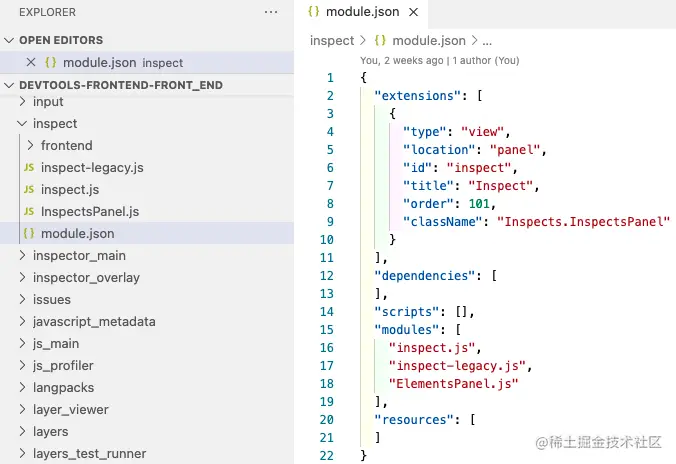Click the "id" key on line 6
Screen dimensions: 676x464
click(x=417, y=168)
